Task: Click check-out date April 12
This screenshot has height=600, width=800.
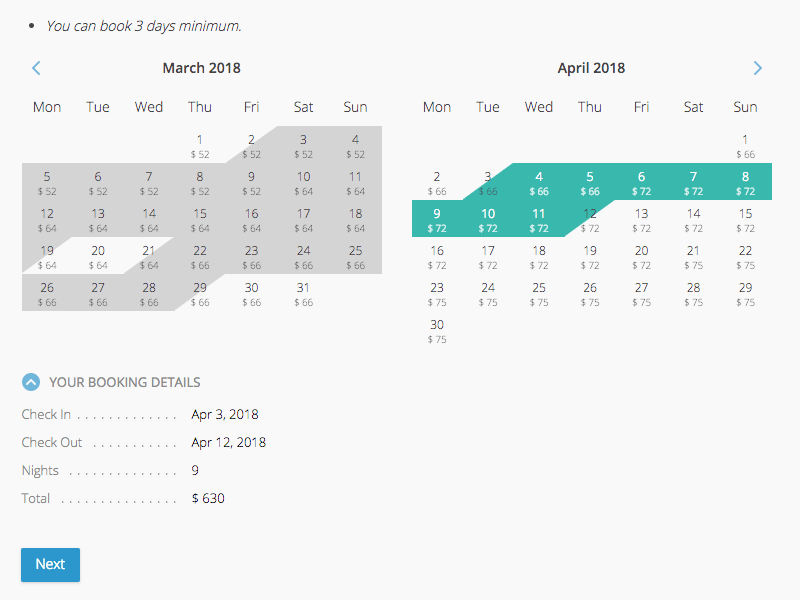Action: click(590, 219)
